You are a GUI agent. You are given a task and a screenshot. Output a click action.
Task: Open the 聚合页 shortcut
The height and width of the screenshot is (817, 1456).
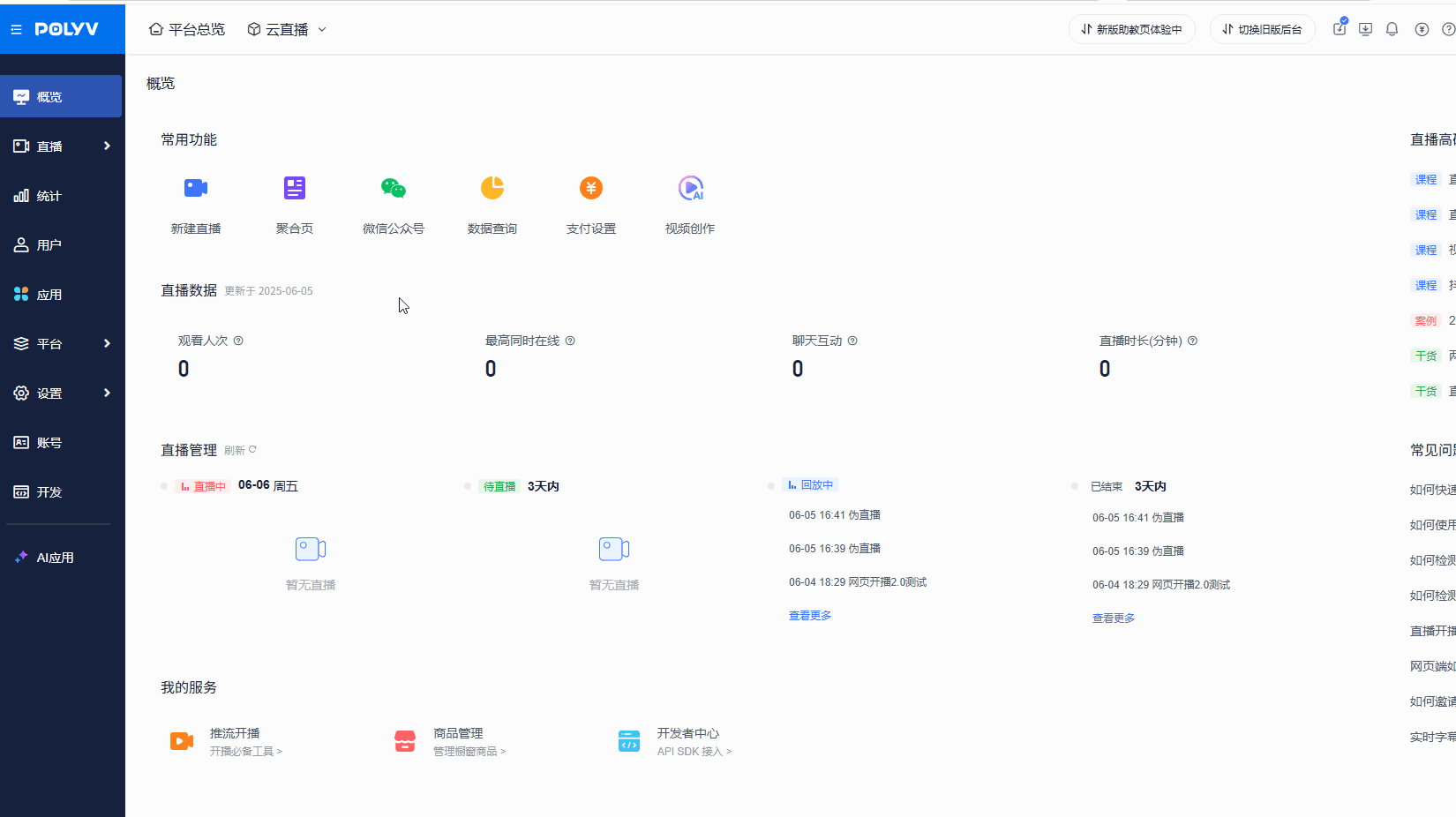295,204
